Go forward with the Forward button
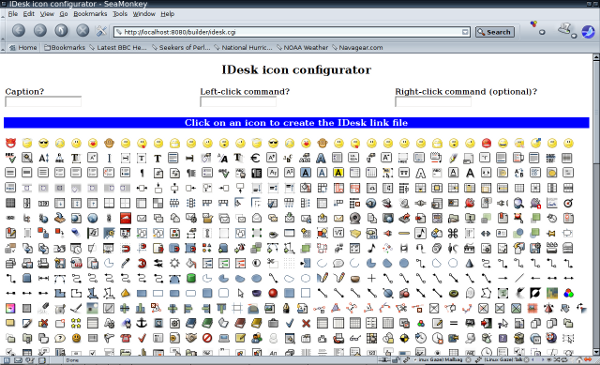Image resolution: width=600 pixels, height=365 pixels. 40,31
